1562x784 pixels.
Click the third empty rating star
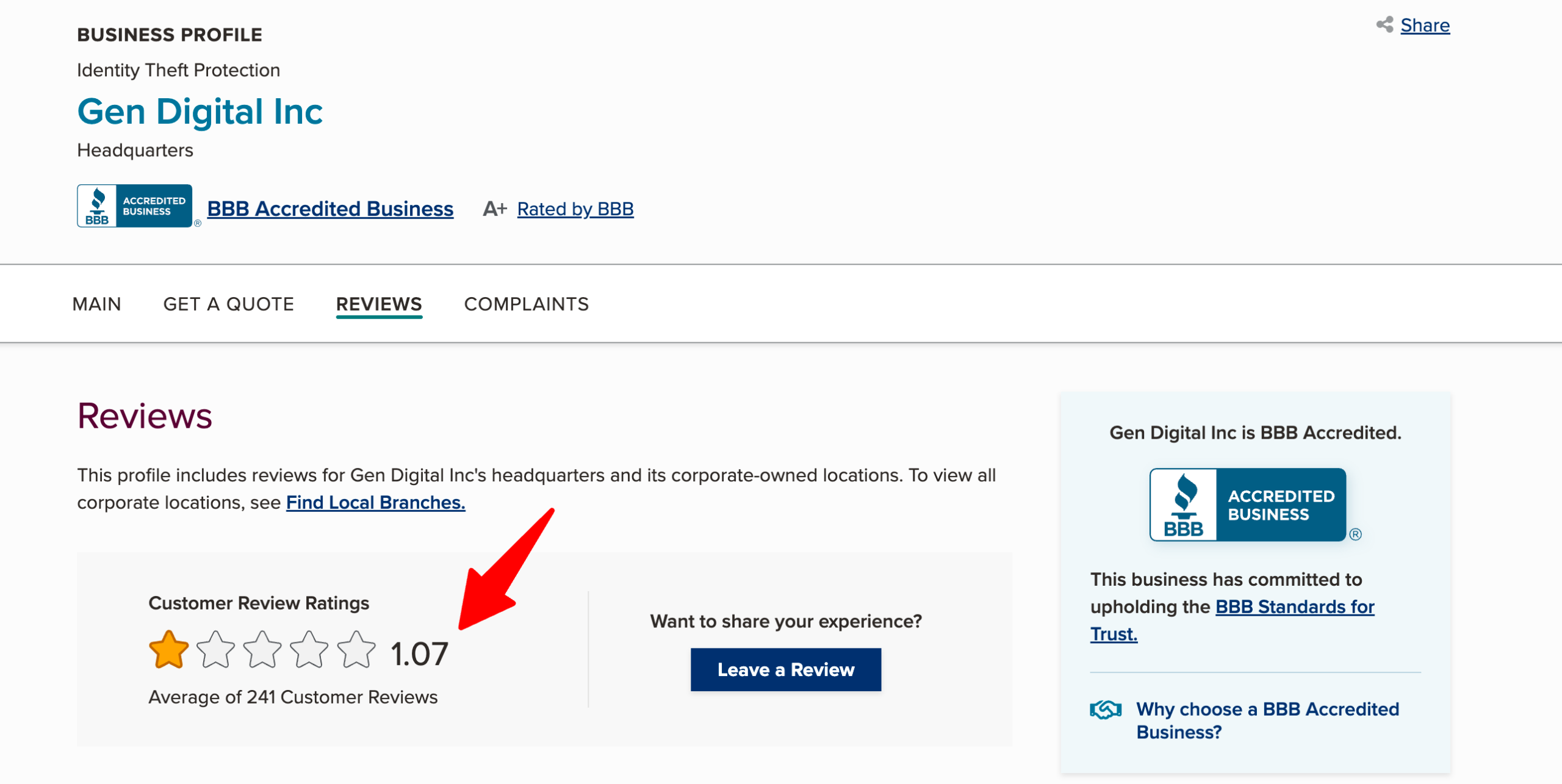(262, 650)
